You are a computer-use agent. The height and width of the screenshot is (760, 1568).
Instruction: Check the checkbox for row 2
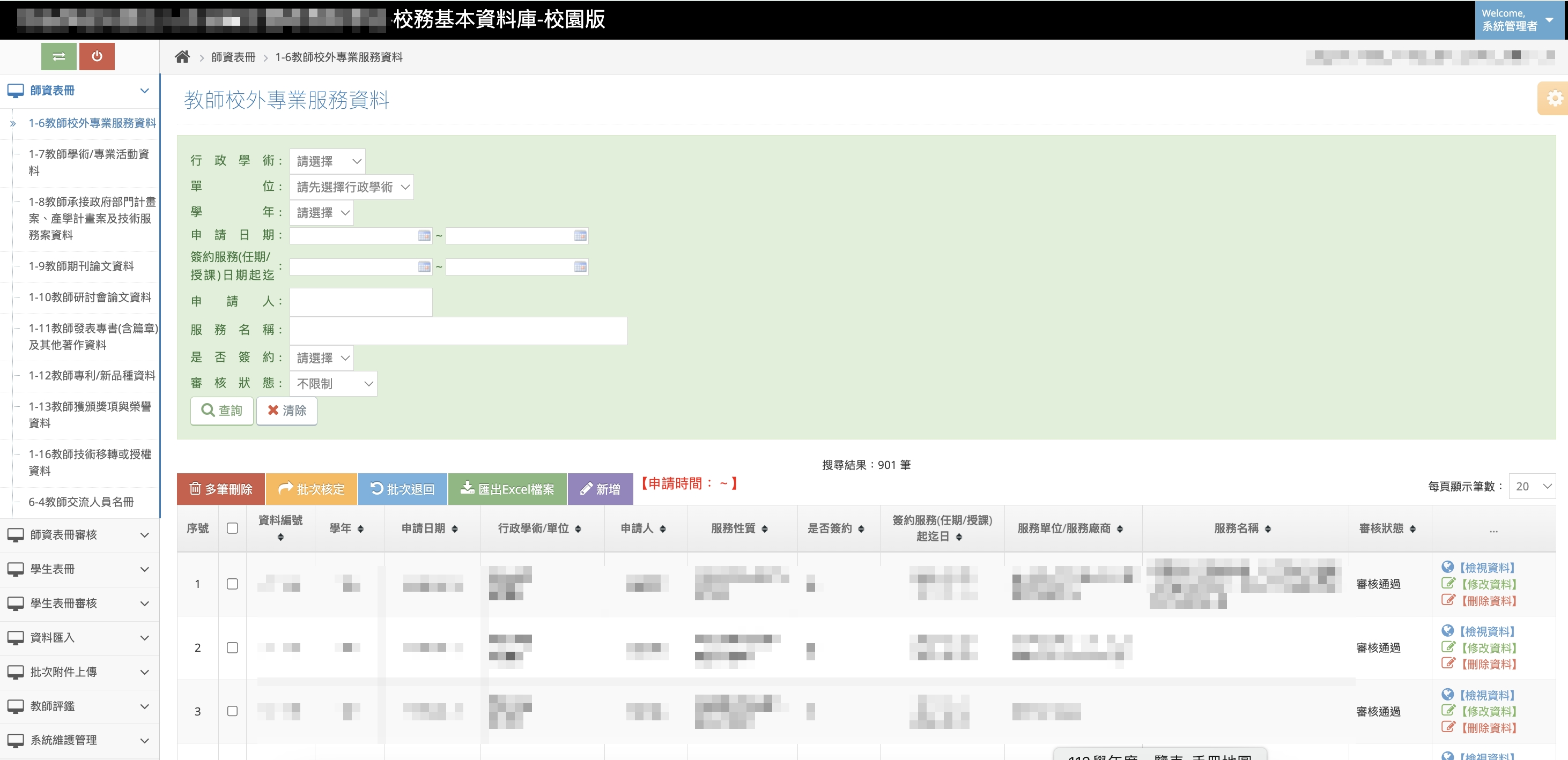pos(232,648)
